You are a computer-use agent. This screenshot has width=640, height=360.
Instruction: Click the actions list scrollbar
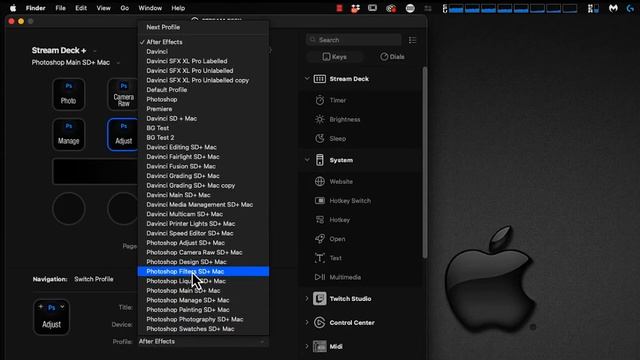tap(424, 163)
